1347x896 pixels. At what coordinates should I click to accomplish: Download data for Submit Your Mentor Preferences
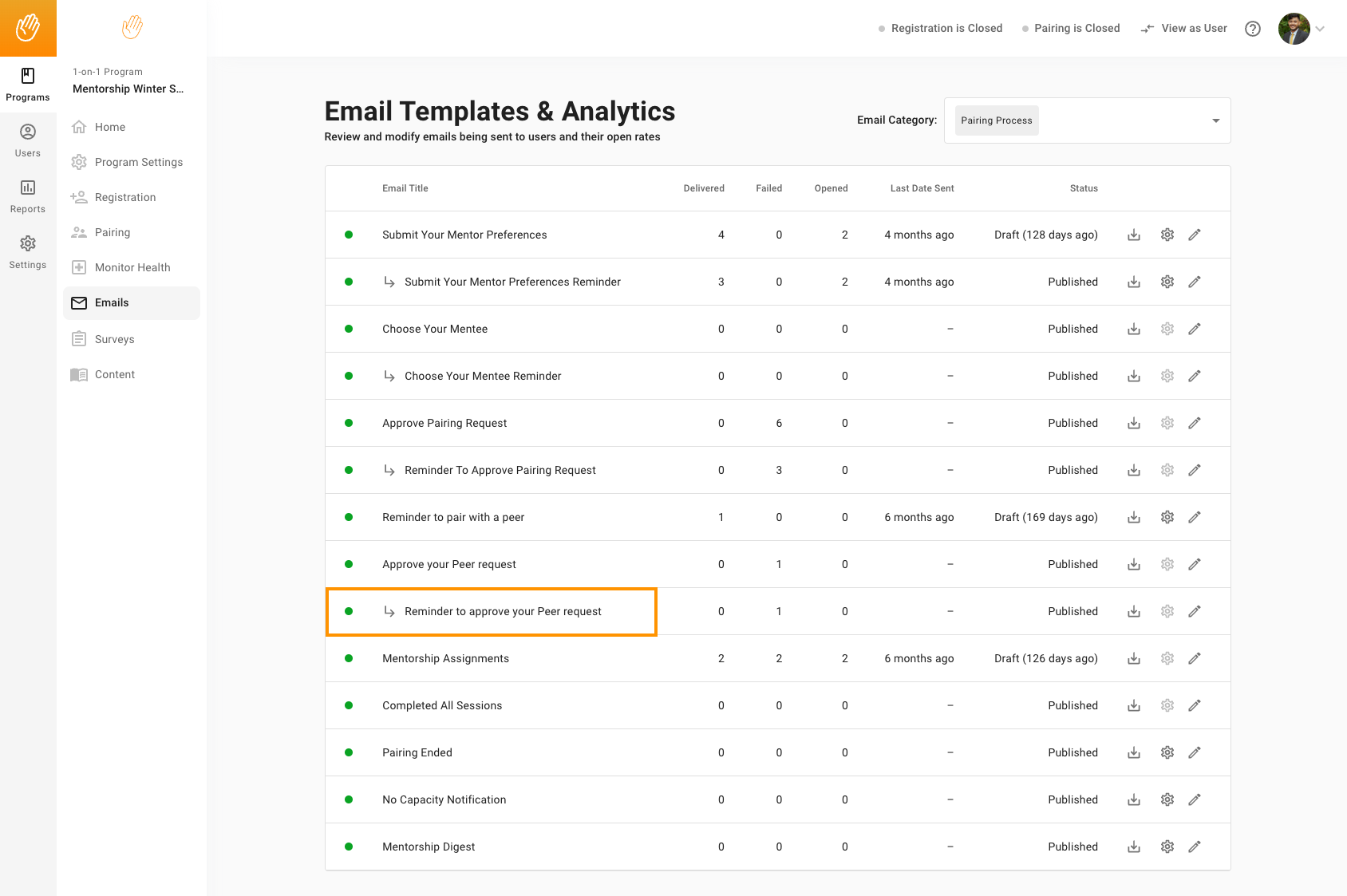coord(1133,235)
